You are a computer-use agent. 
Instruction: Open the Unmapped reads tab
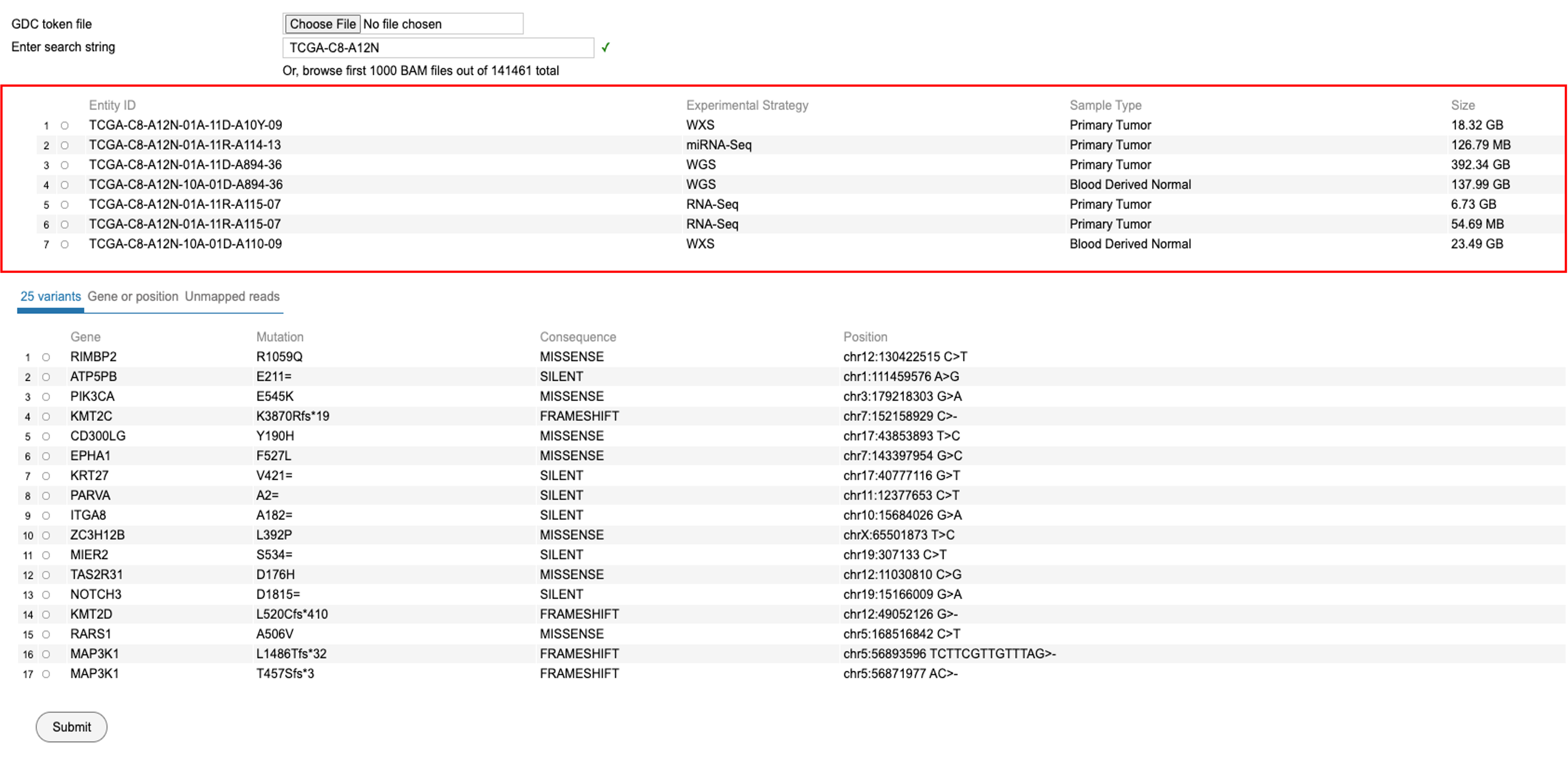click(232, 297)
